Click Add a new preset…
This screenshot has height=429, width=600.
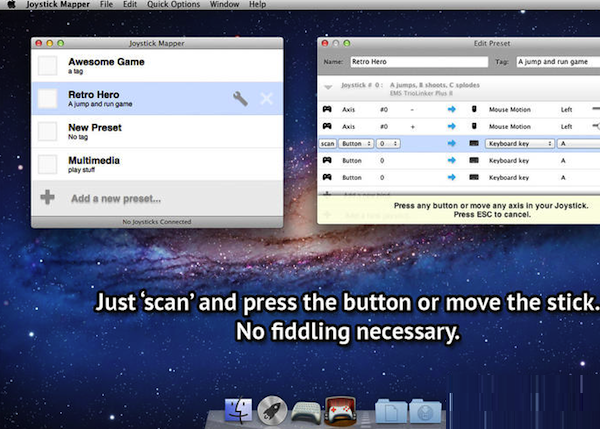tap(116, 199)
